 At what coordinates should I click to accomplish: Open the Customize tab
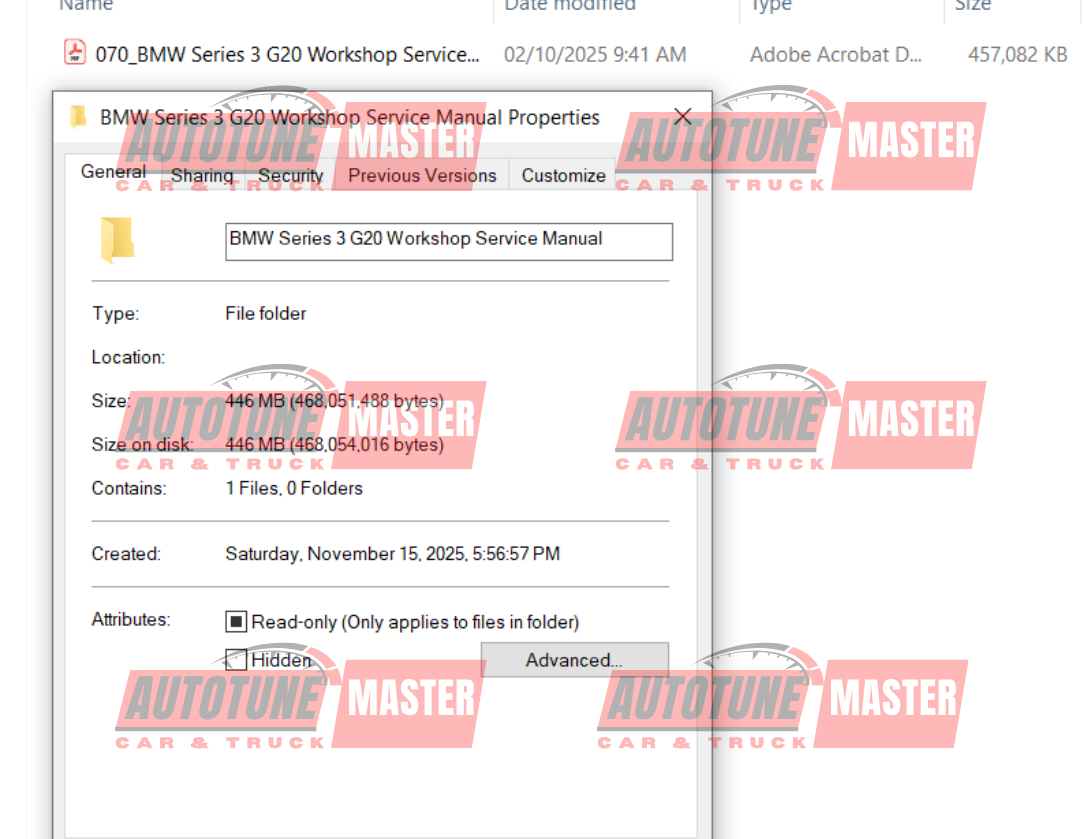pyautogui.click(x=563, y=176)
